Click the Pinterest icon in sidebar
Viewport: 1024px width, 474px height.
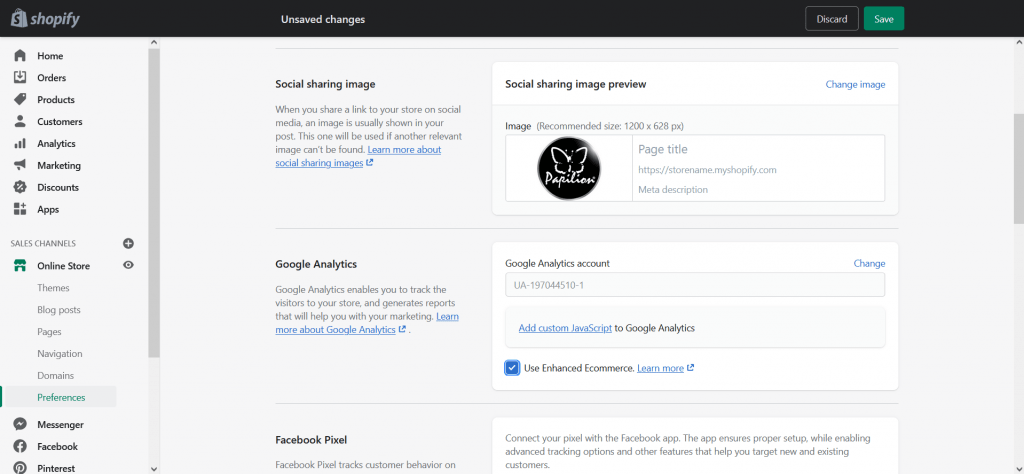pyautogui.click(x=20, y=467)
